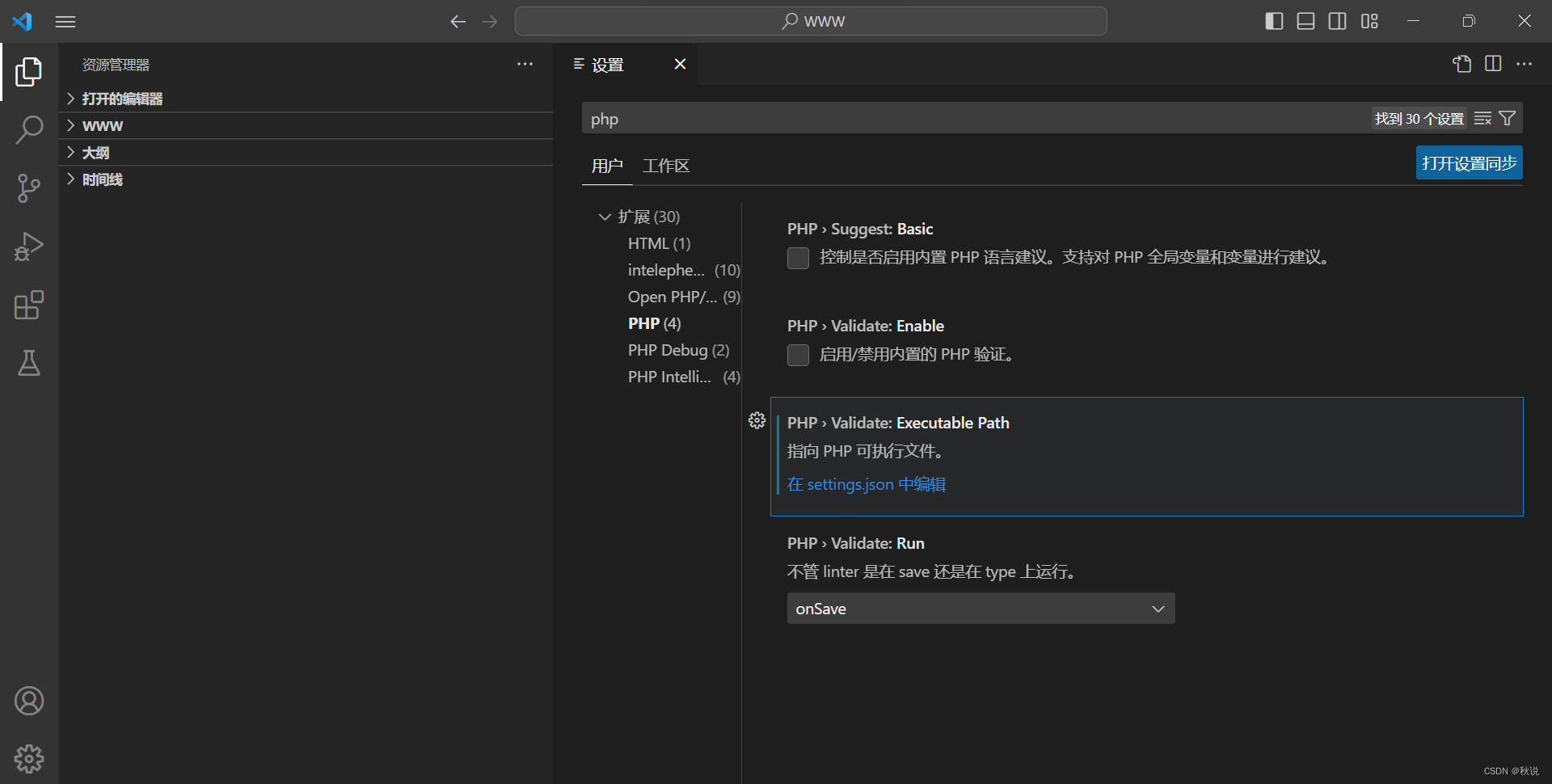Open explorer panel more actions ellipsis
Screen dimensions: 1552x784
[525, 64]
